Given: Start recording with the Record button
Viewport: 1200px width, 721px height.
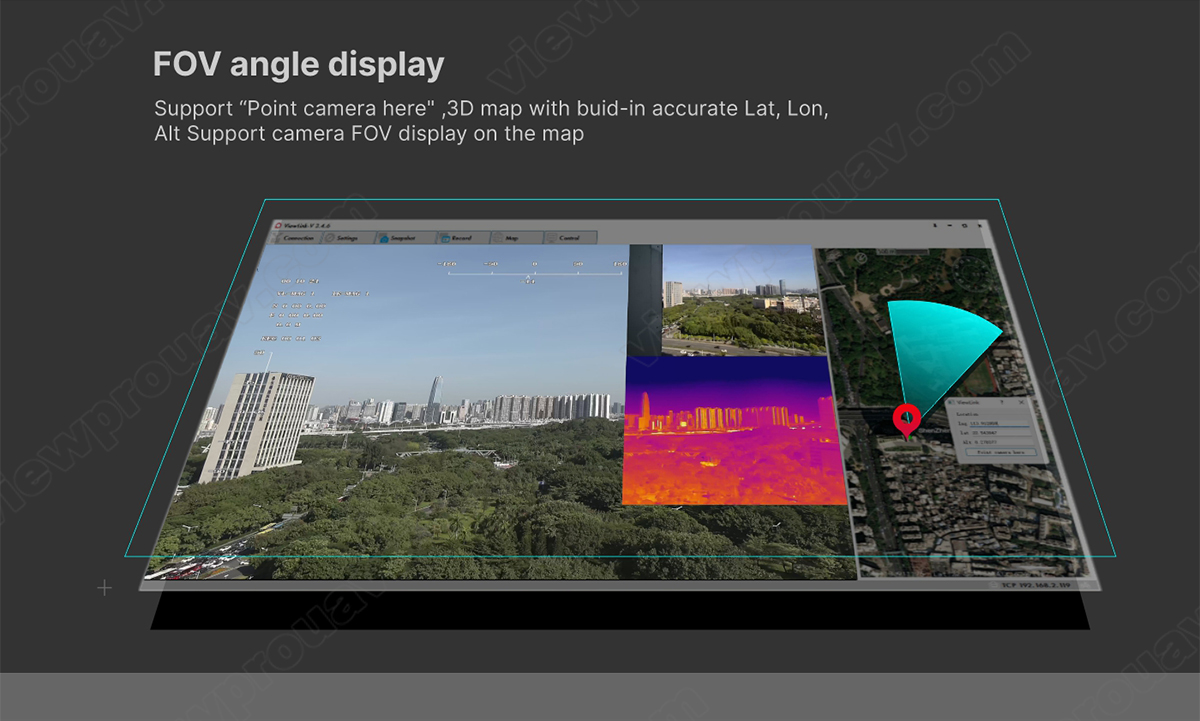Looking at the screenshot, I should (461, 238).
